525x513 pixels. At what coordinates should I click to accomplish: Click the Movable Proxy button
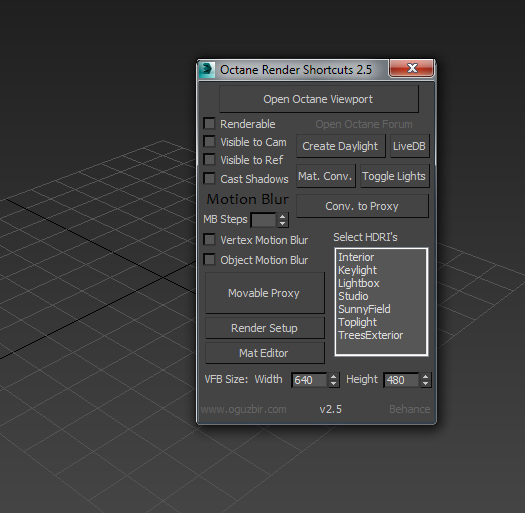265,293
